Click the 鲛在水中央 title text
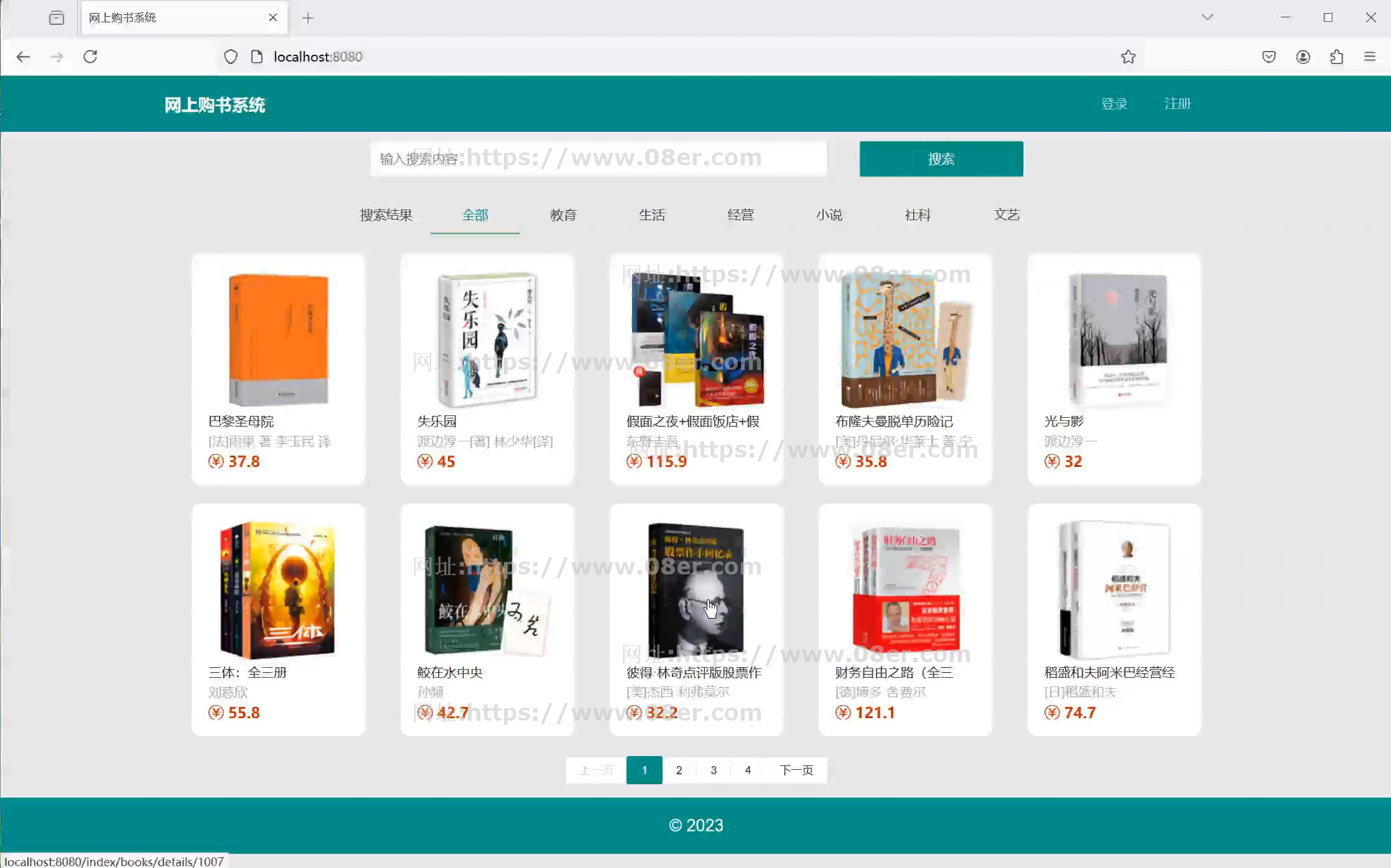This screenshot has width=1391, height=868. (450, 673)
